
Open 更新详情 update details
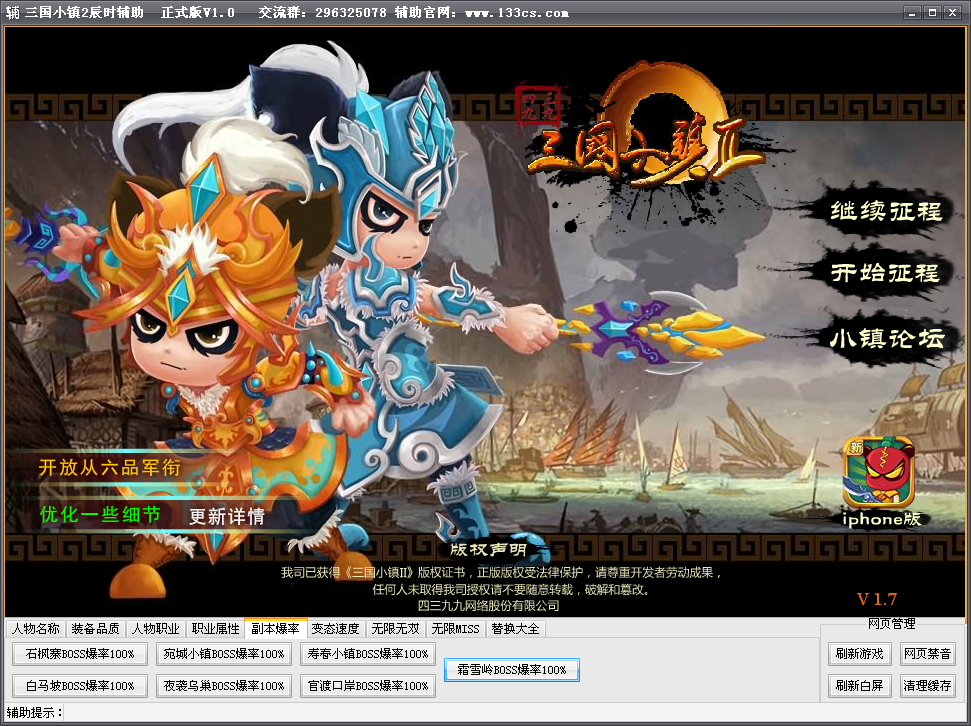tap(227, 517)
